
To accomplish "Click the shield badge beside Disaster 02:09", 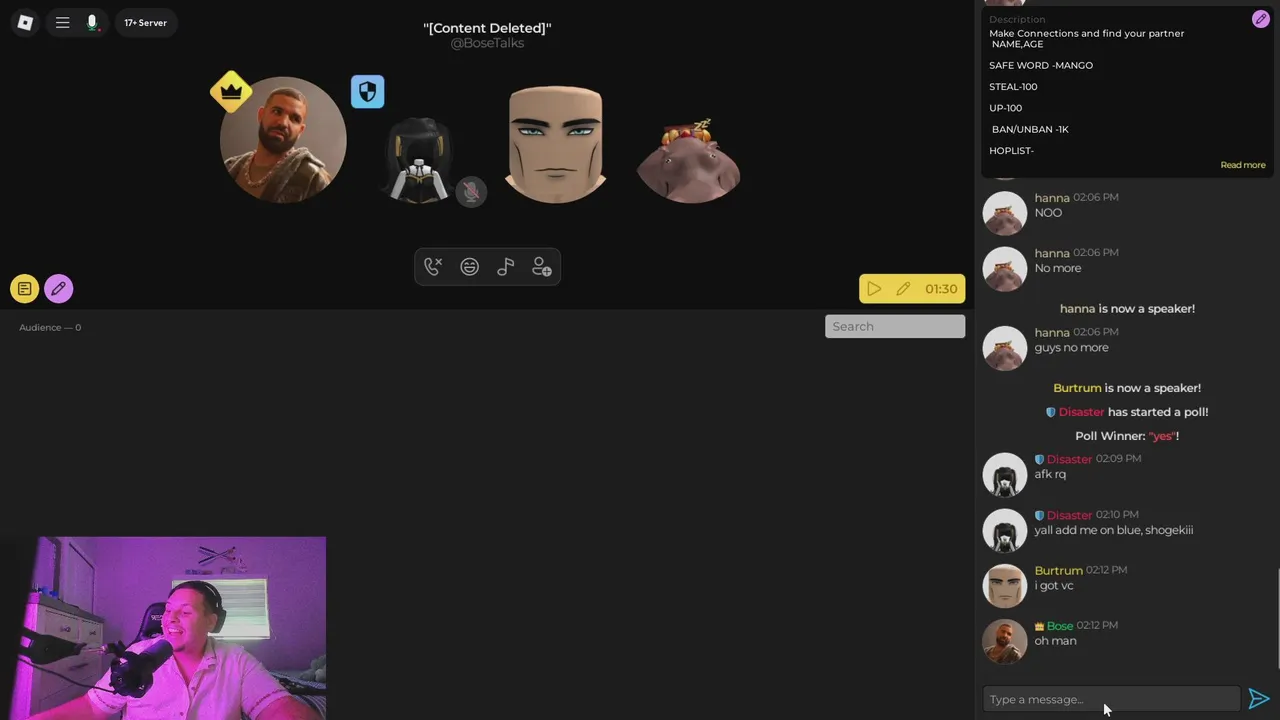I will coord(1039,460).
